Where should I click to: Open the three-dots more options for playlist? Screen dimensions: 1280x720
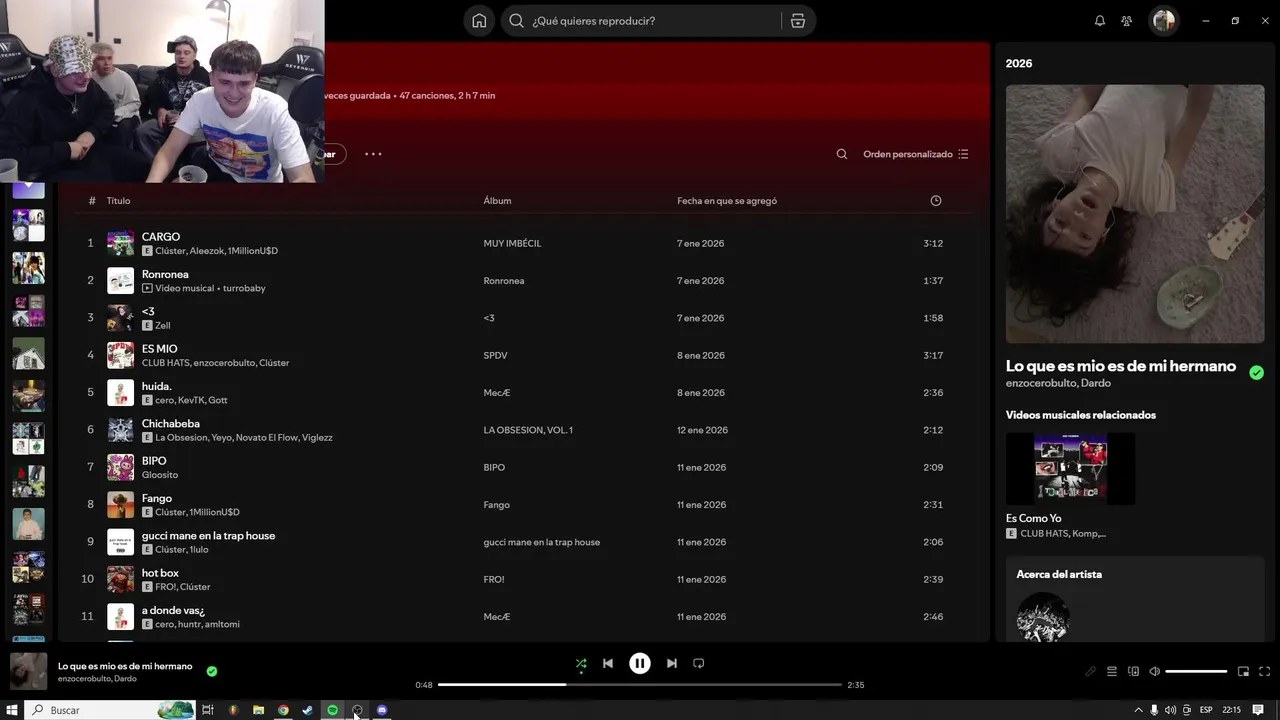[x=373, y=154]
